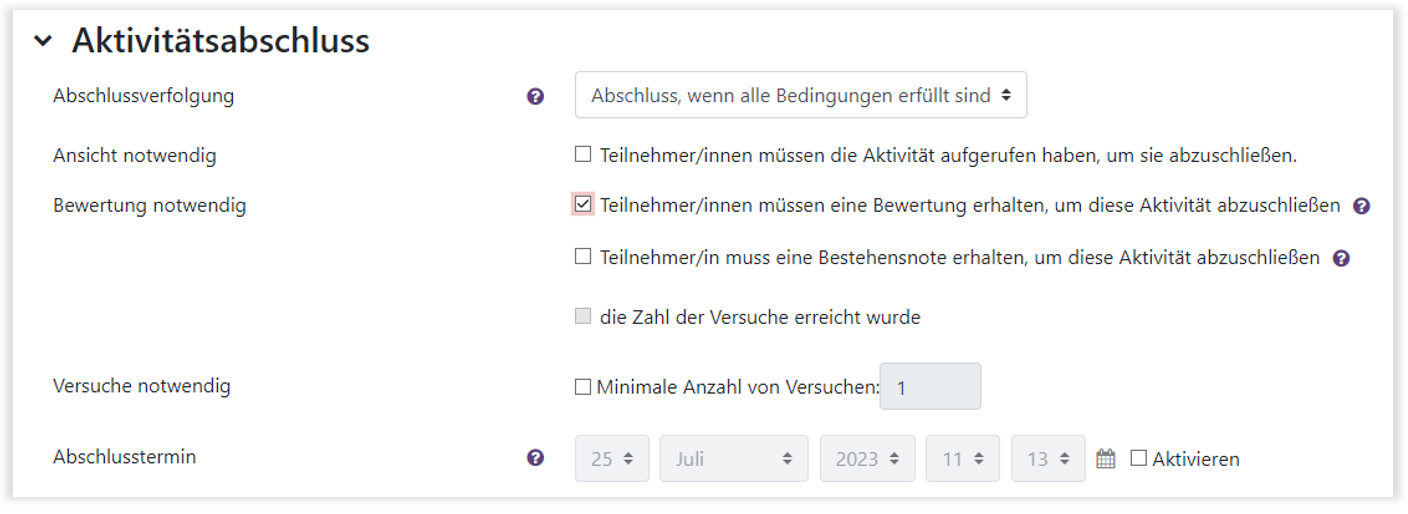
Task: Open the Abschlussverfolgung dropdown
Action: (x=800, y=96)
